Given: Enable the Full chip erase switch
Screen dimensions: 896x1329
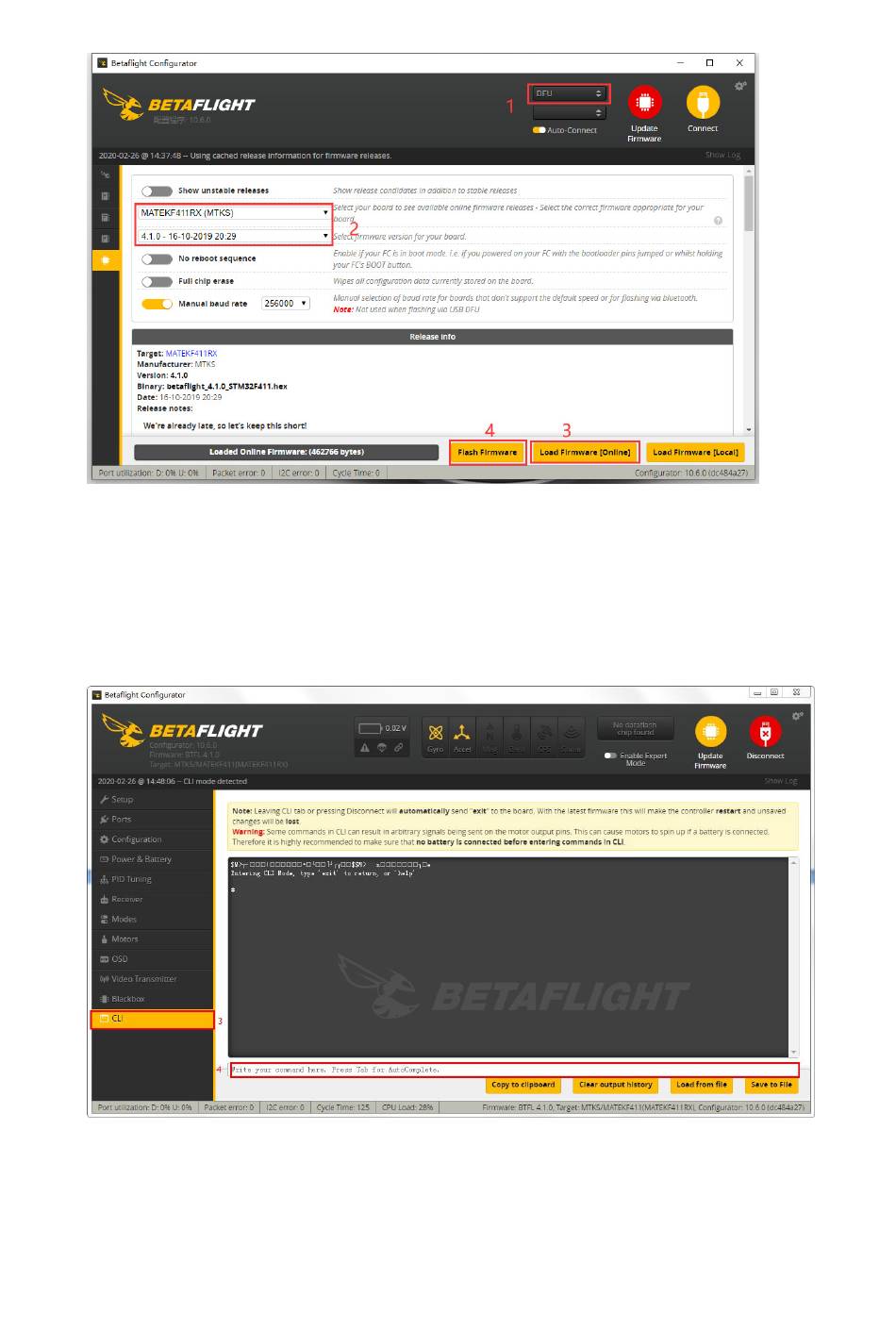Looking at the screenshot, I should click(x=157, y=281).
